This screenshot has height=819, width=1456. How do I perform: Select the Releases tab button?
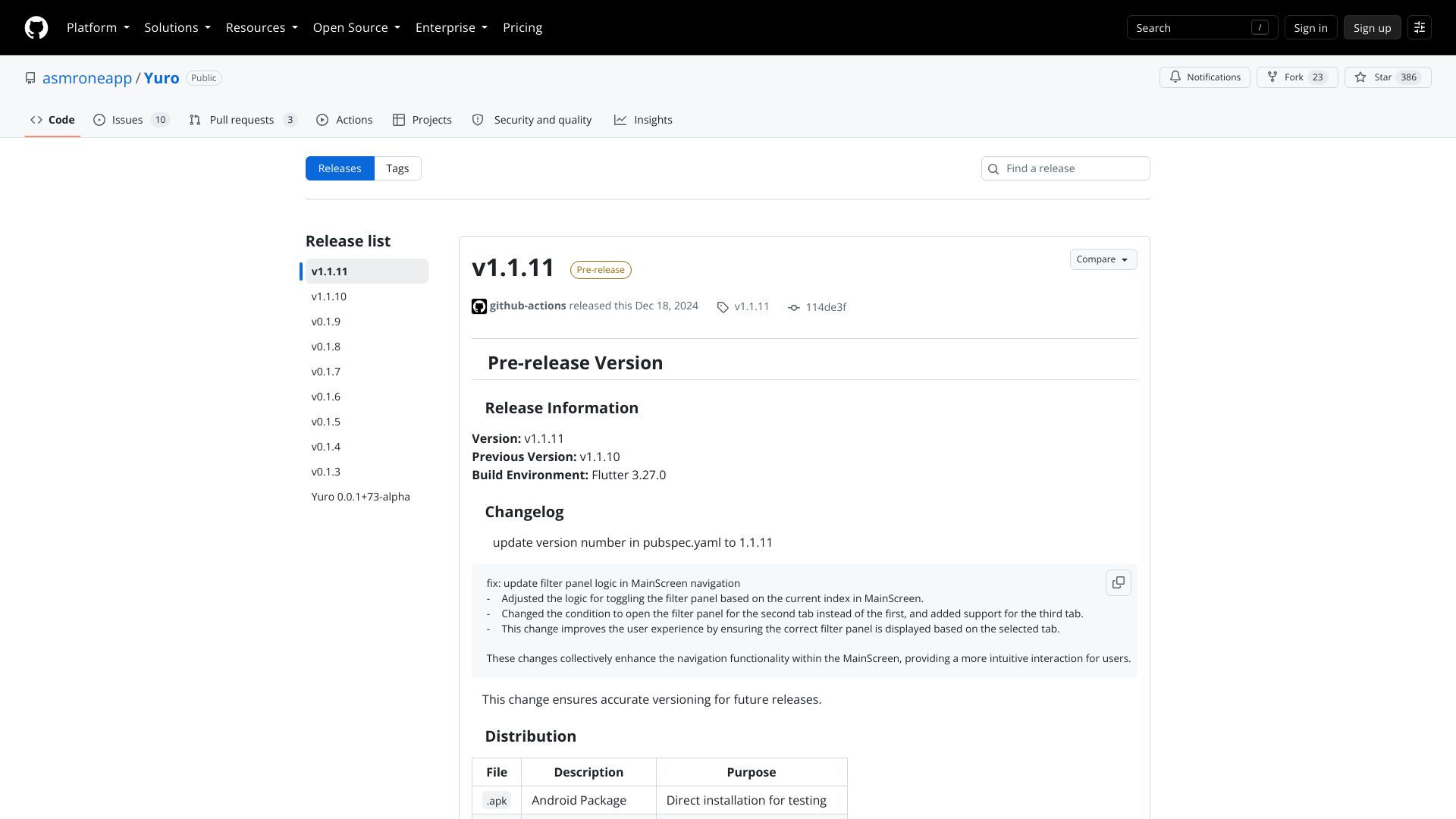pyautogui.click(x=340, y=168)
